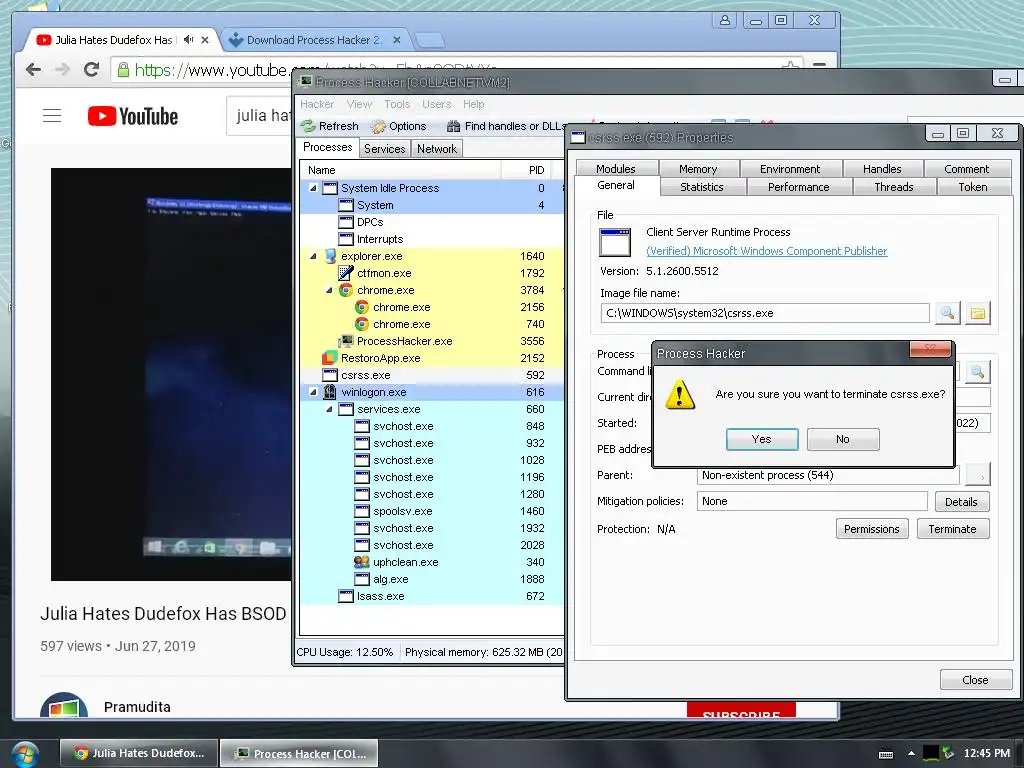Open the Users menu in Process Hacker
The width and height of the screenshot is (1024, 768).
pos(437,104)
